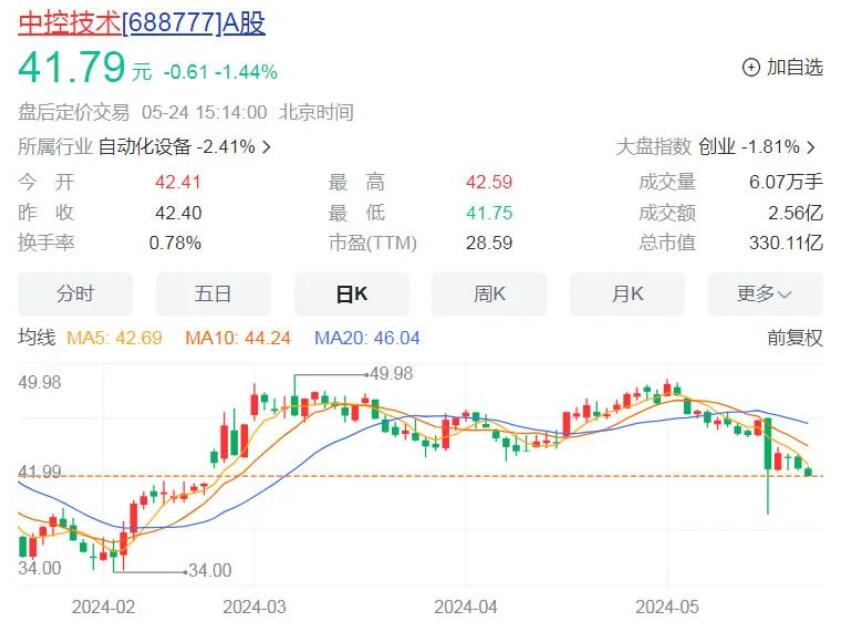This screenshot has width=844, height=637.
Task: Open the 更多 chart period dropdown
Action: tap(765, 294)
